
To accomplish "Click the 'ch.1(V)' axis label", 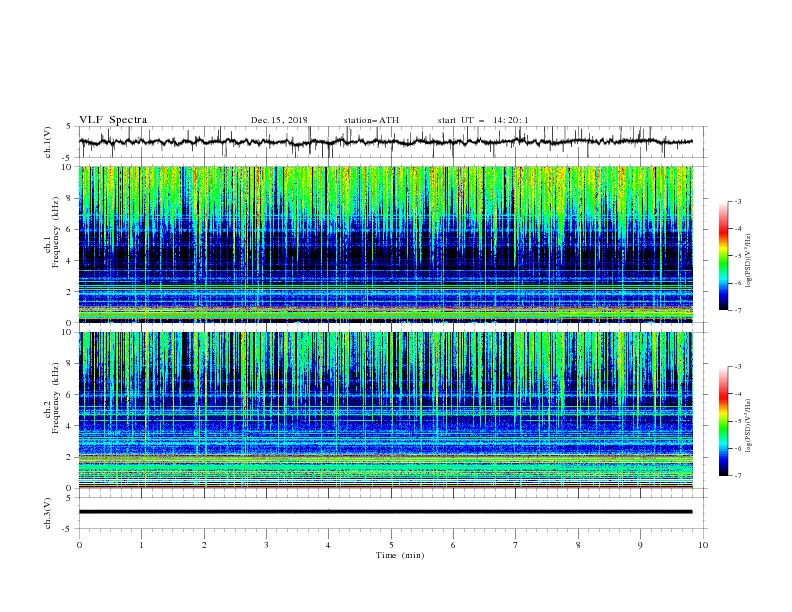I will [48, 142].
